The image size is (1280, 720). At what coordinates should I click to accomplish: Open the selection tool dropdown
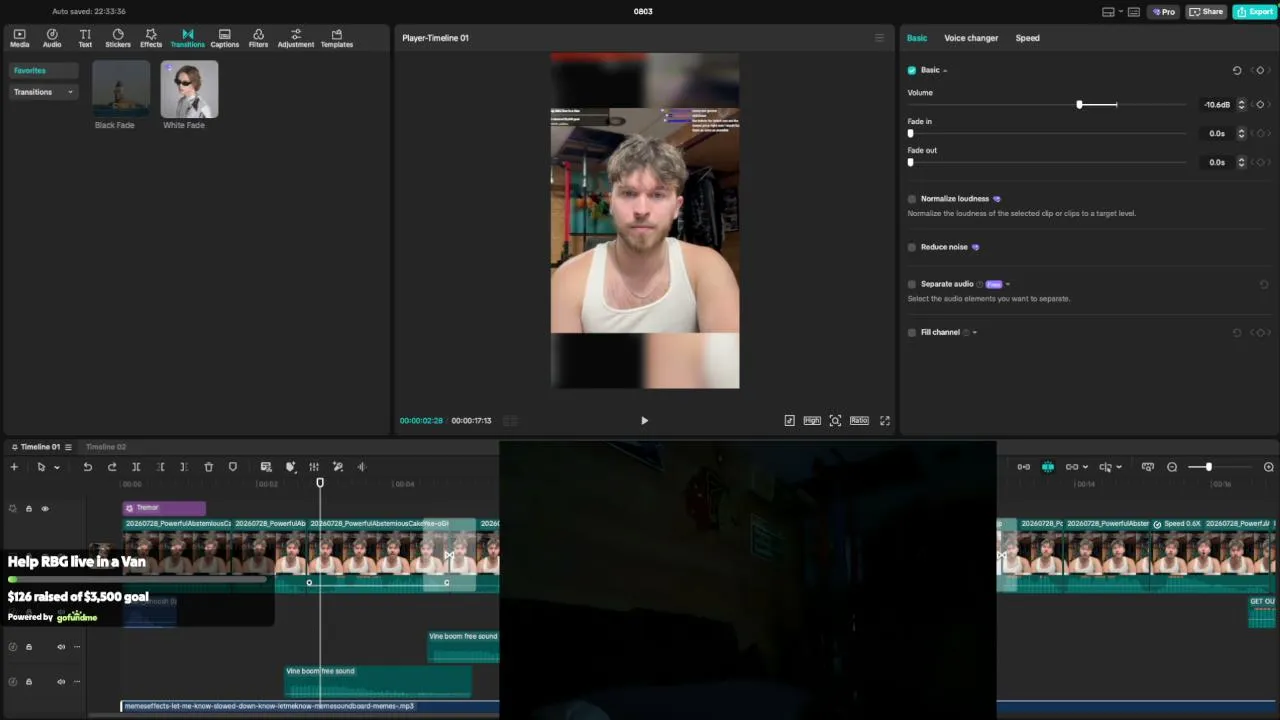(x=57, y=467)
